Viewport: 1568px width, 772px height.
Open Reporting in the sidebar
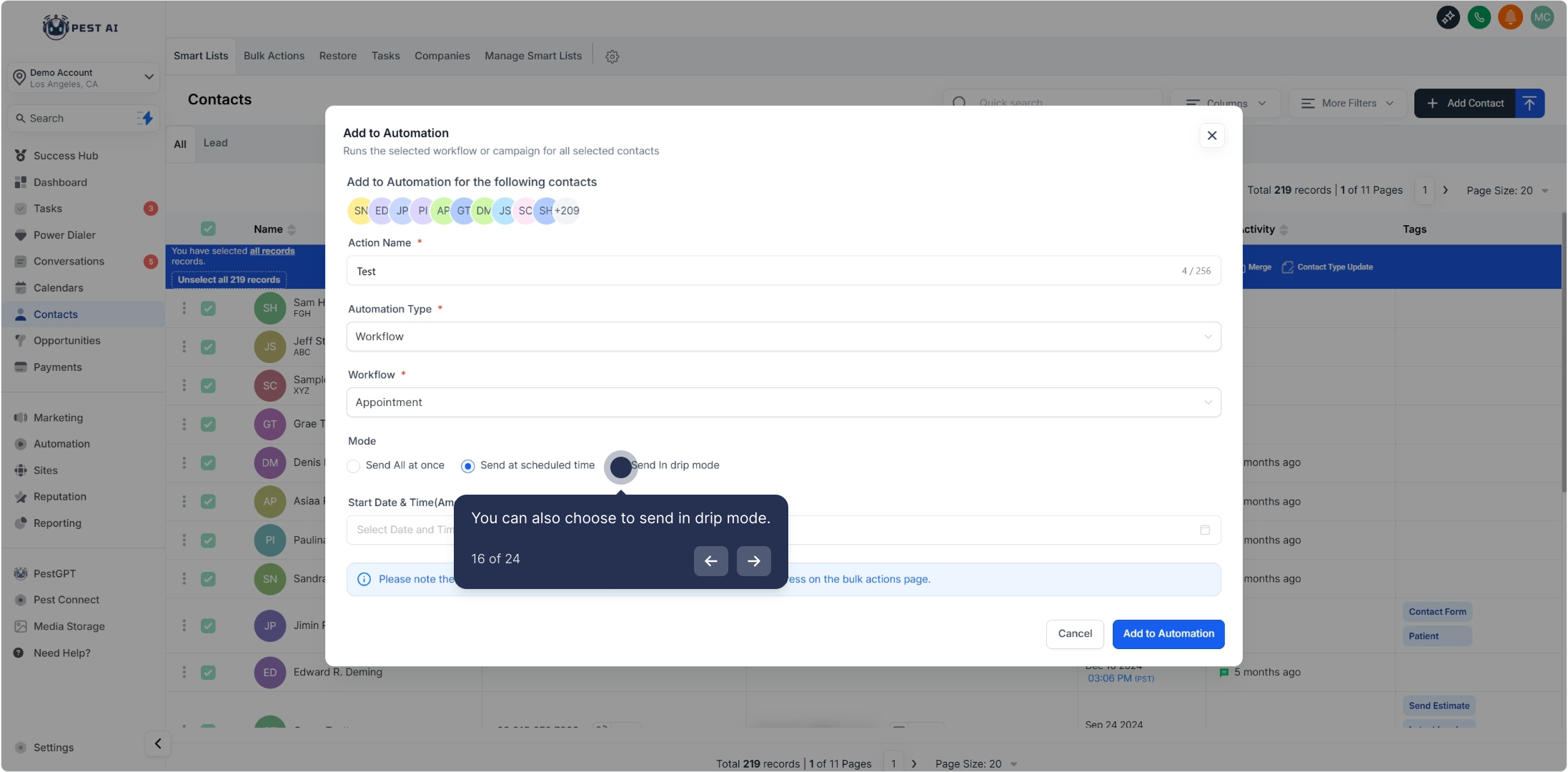point(57,523)
